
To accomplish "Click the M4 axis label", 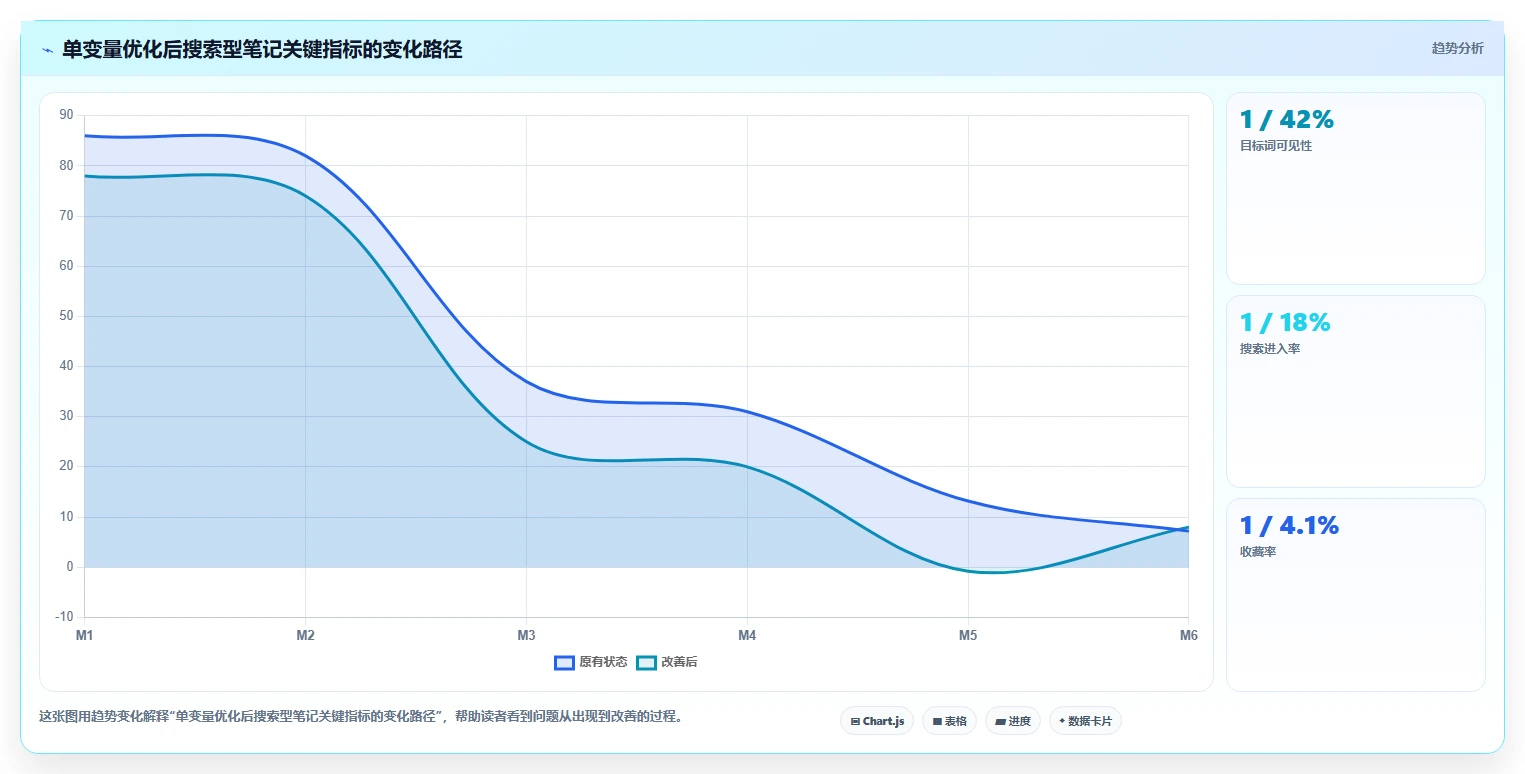I will coord(747,635).
